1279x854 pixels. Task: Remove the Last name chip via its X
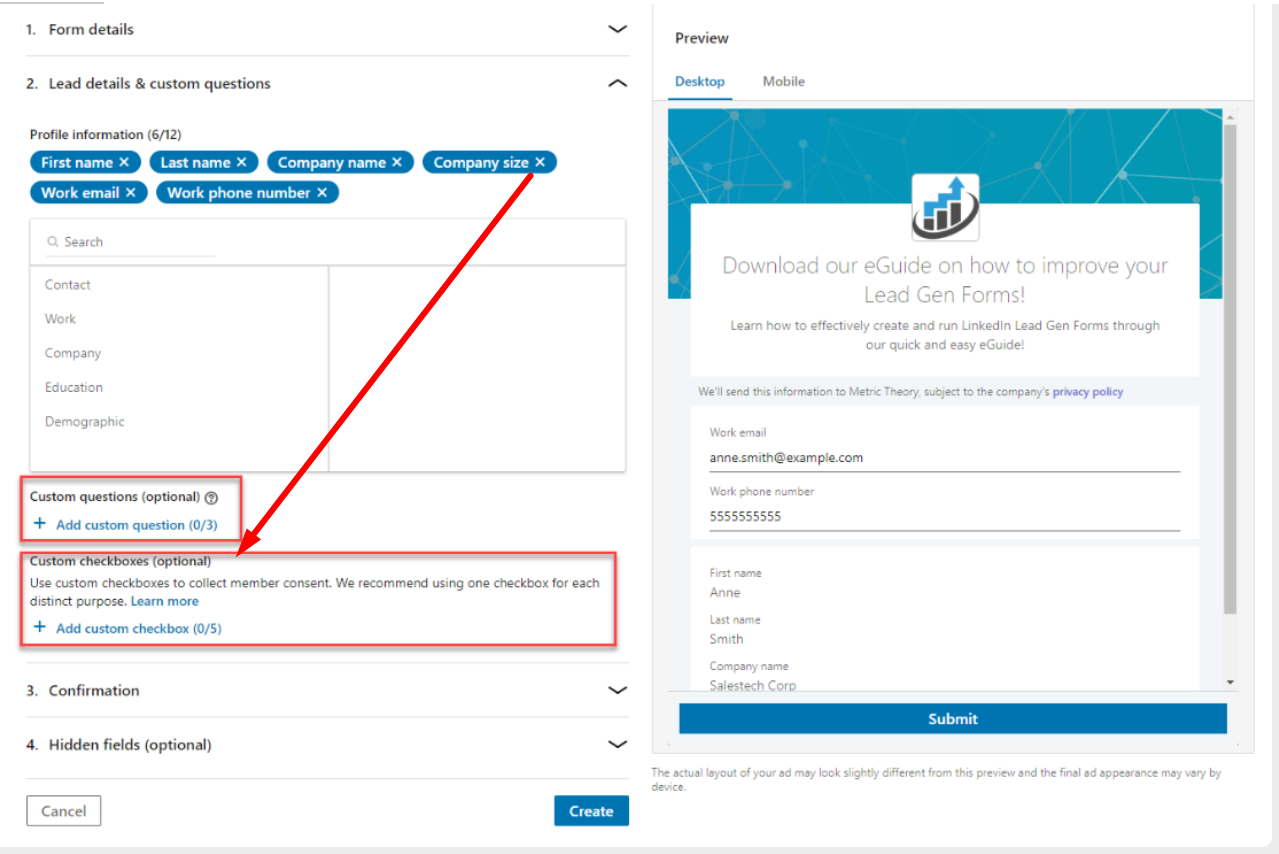[241, 162]
